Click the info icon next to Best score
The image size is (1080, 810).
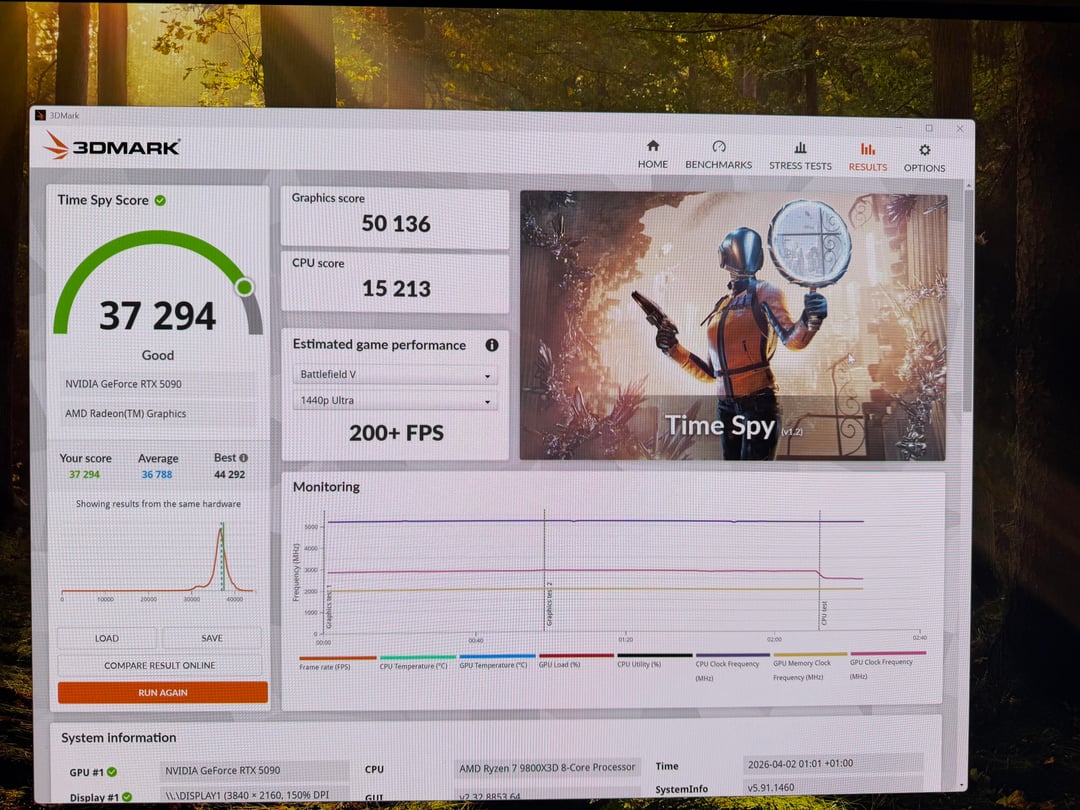243,458
